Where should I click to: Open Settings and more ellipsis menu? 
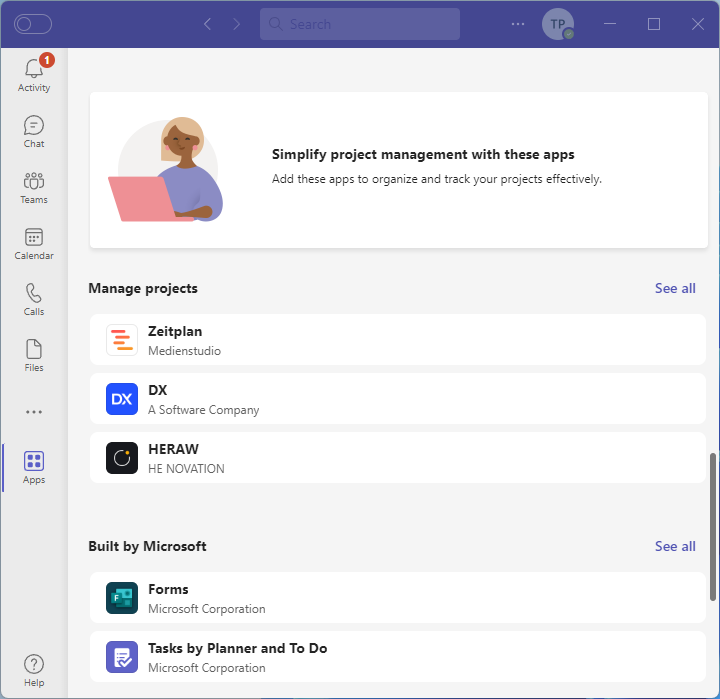(x=518, y=24)
